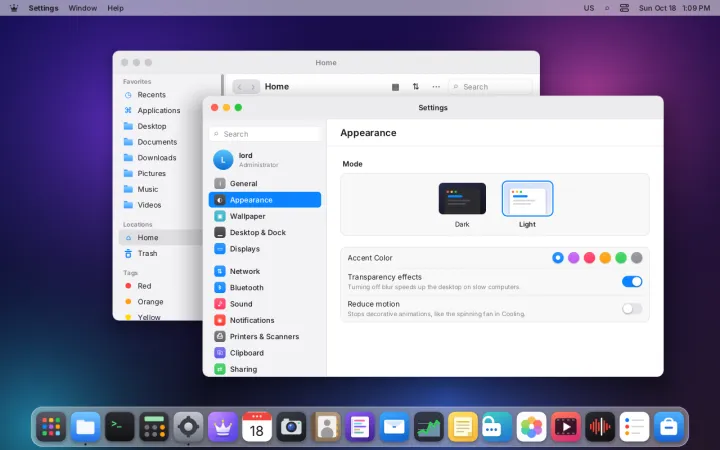This screenshot has width=720, height=450.
Task: Open the lord Administrator account row
Action: [x=265, y=159]
